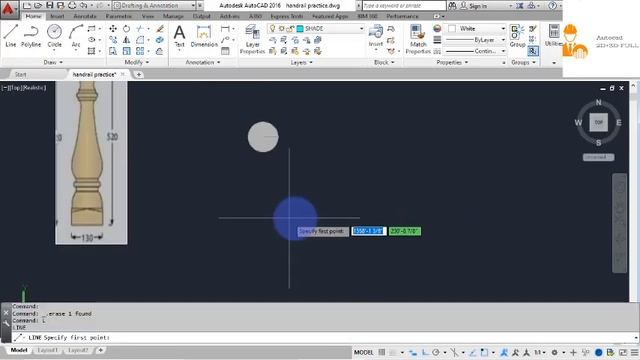
Task: Click the Explode tool icon
Action: (x=160, y=40)
